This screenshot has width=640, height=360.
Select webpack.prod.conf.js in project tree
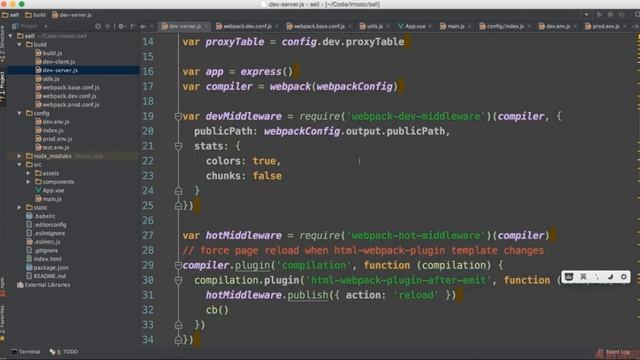click(x=67, y=104)
